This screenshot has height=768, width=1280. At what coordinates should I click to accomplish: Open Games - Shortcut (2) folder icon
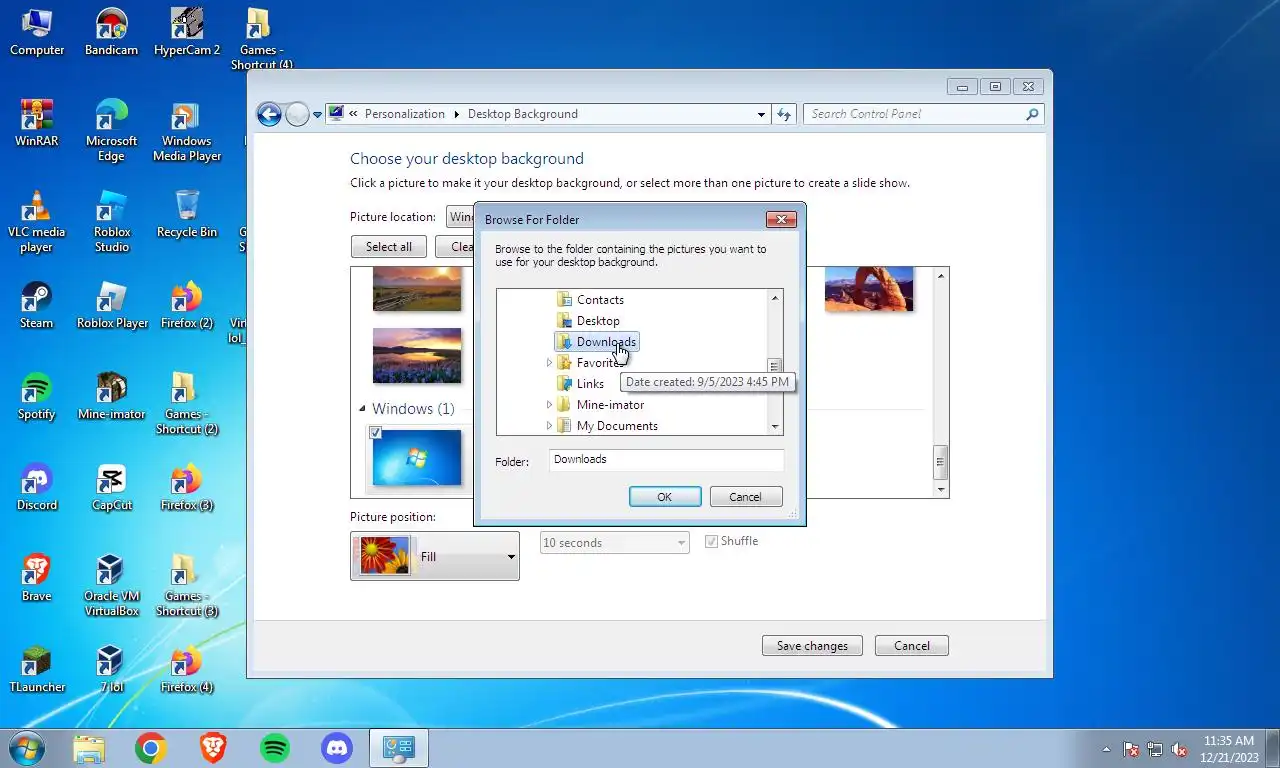(186, 403)
